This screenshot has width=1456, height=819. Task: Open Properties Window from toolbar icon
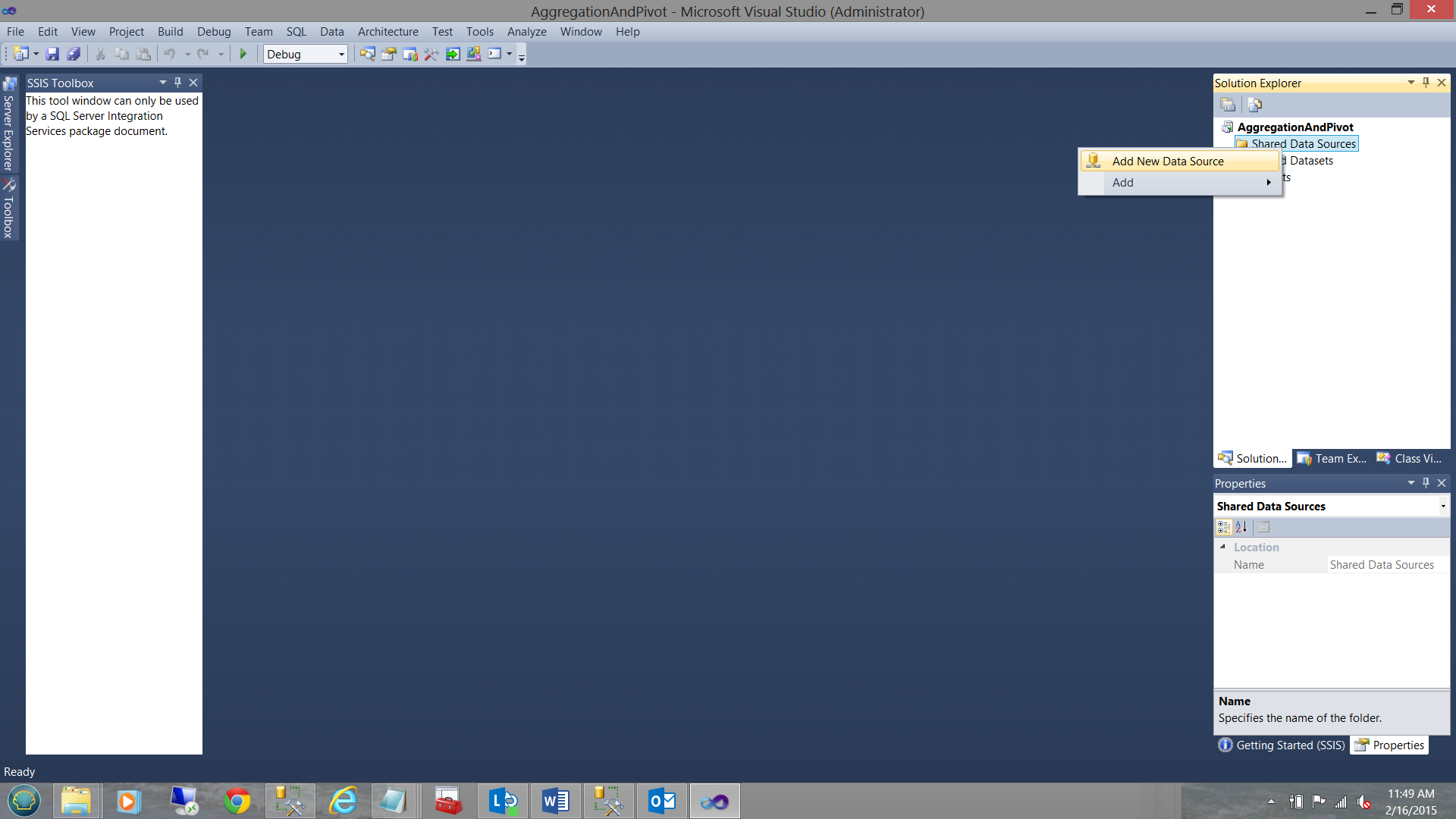389,54
